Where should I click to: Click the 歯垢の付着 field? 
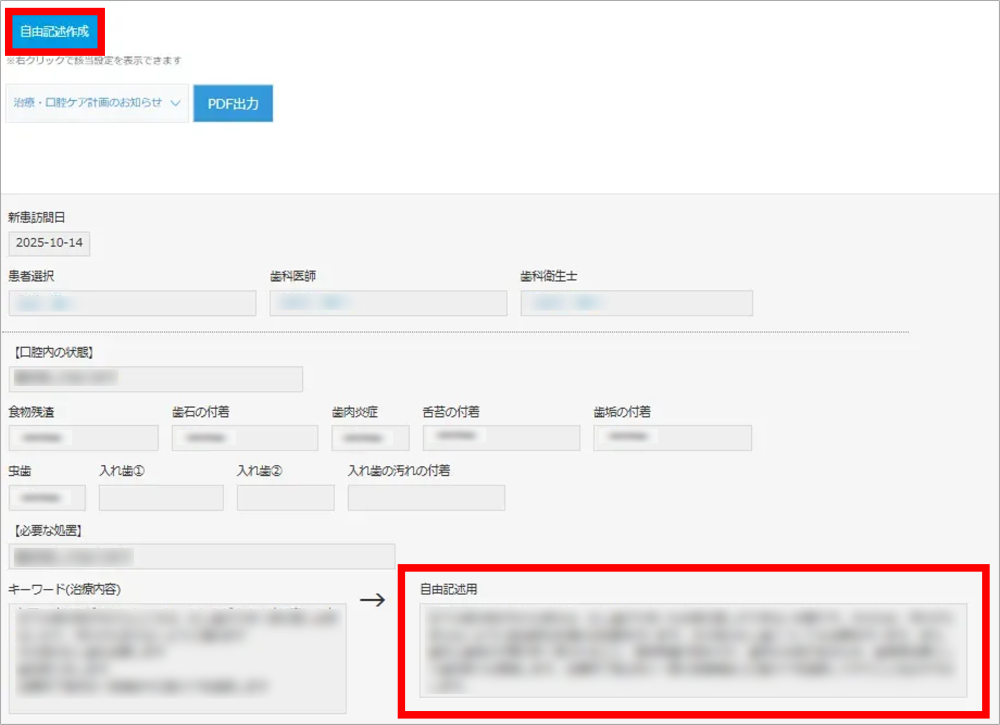tap(672, 438)
